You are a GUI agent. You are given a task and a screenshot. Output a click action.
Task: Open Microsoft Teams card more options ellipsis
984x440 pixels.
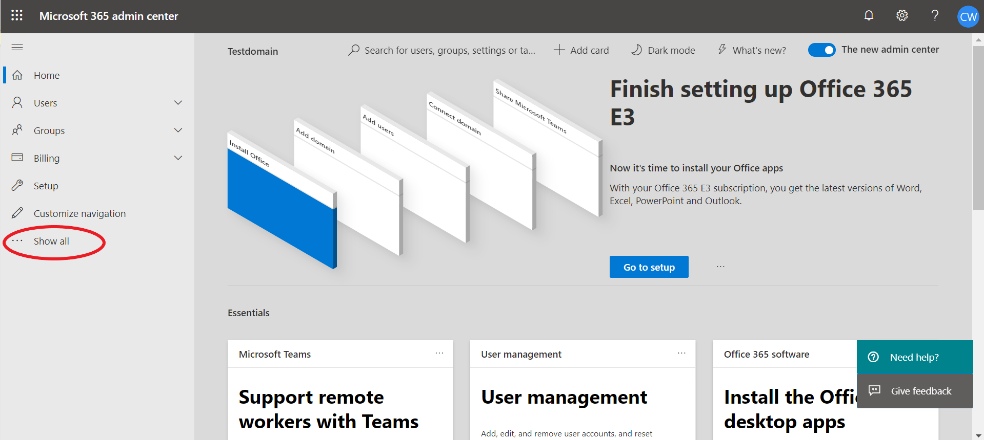439,354
